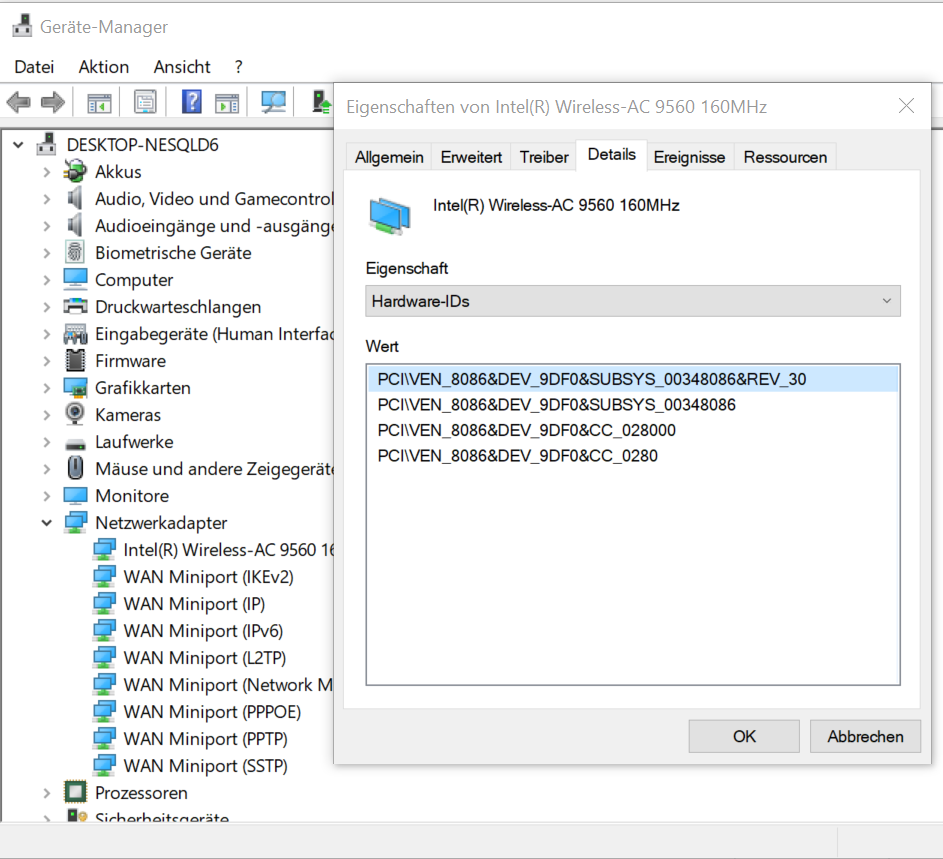The width and height of the screenshot is (943, 859).
Task: Expand the Audio, Video und Gamecontroller category
Action: click(47, 199)
